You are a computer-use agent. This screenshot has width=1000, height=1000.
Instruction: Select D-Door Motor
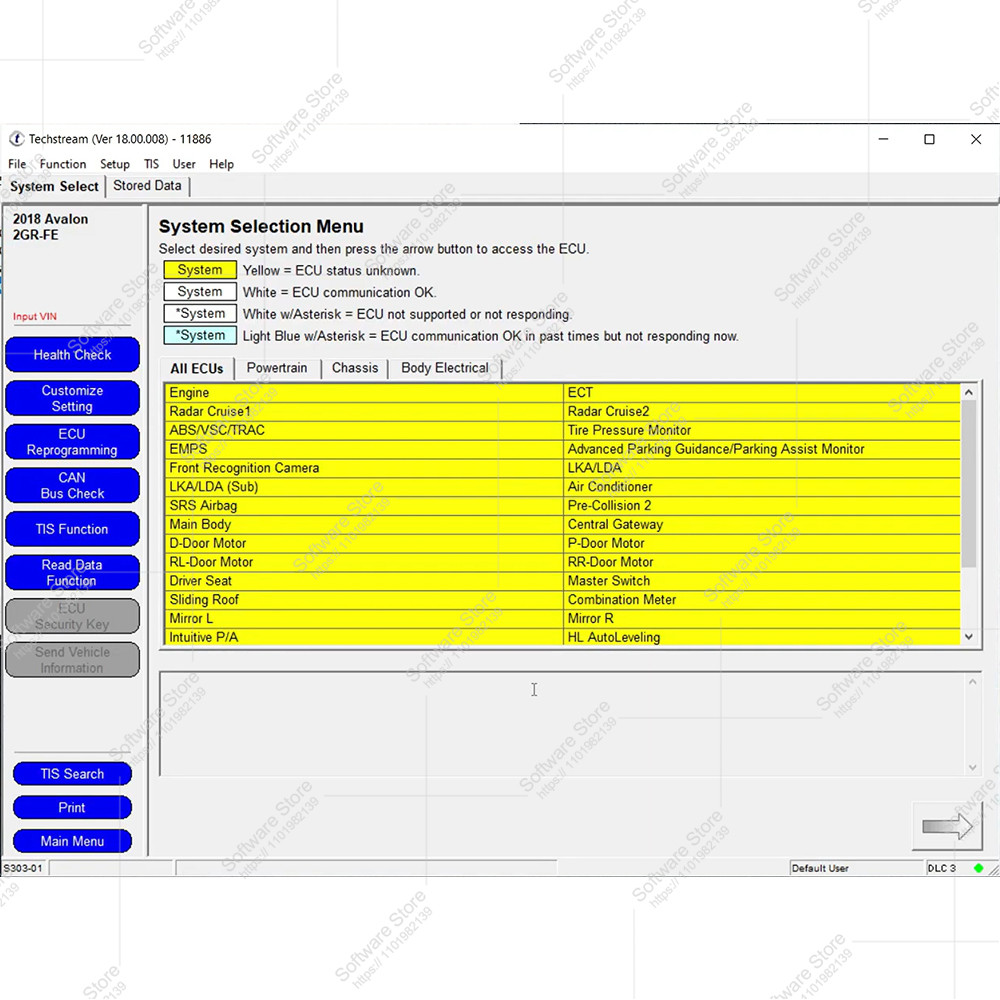tap(364, 543)
